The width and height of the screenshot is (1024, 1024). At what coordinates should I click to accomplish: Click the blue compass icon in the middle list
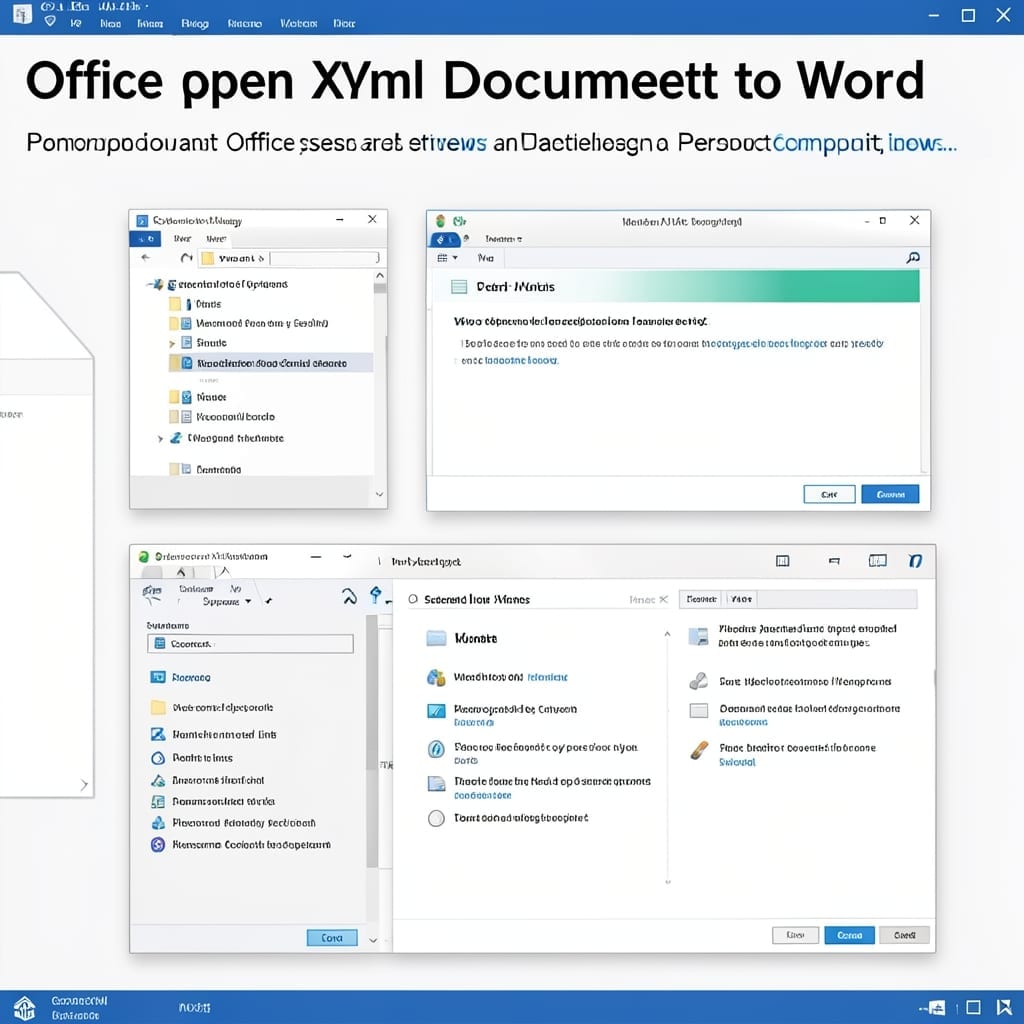[x=436, y=749]
